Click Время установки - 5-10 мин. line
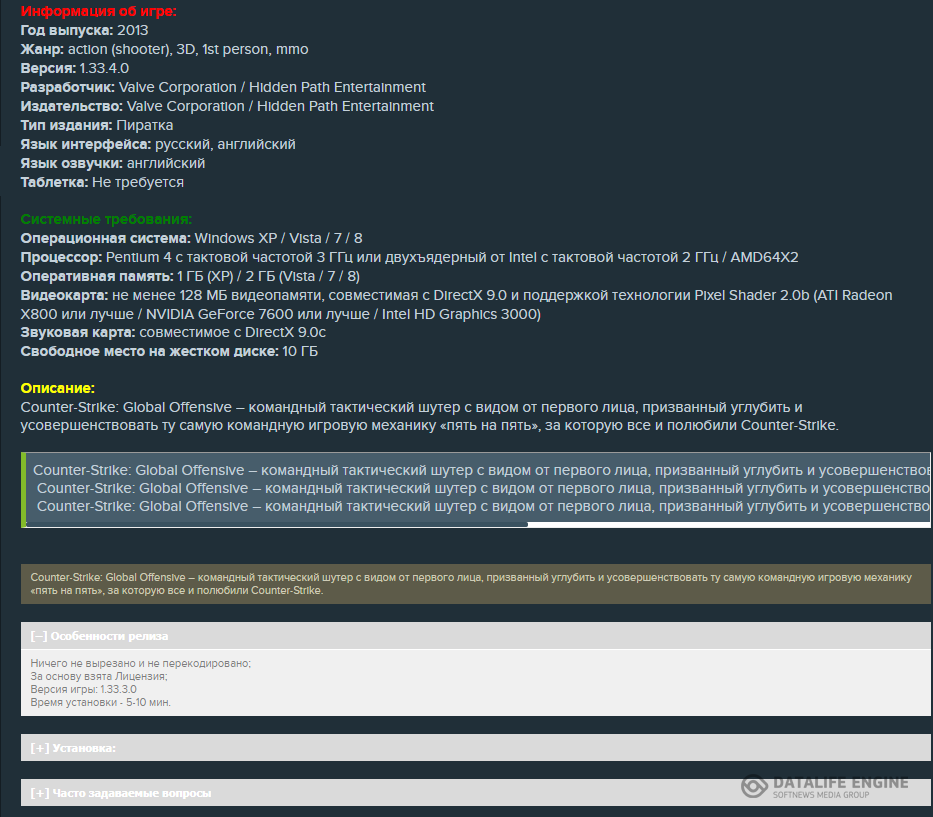The width and height of the screenshot is (933, 817). pos(101,703)
